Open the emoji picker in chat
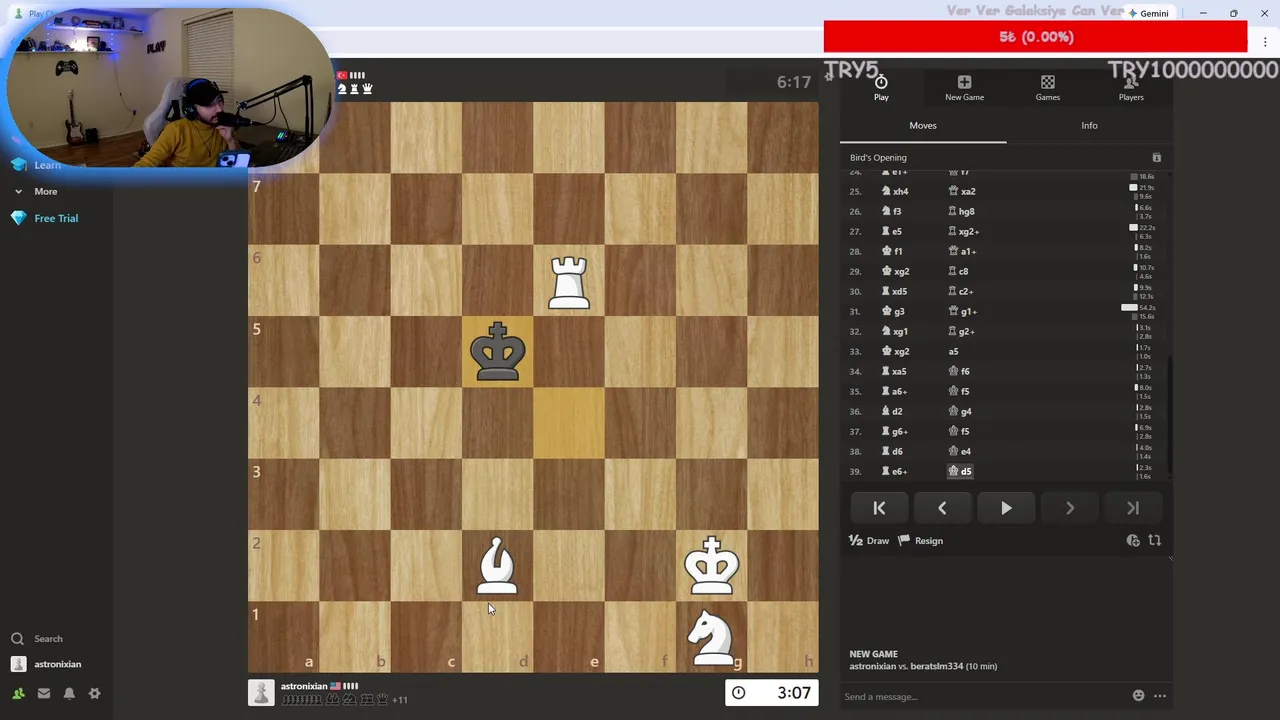 click(1138, 696)
